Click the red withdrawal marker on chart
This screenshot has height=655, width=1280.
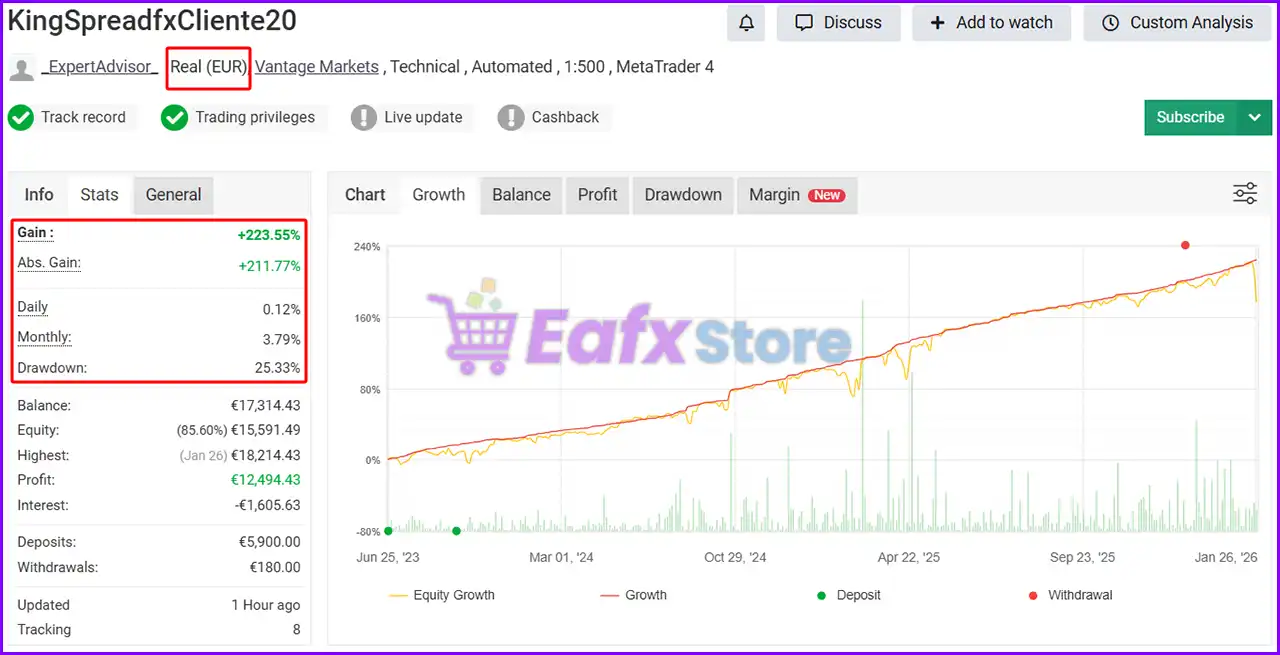pyautogui.click(x=1185, y=245)
